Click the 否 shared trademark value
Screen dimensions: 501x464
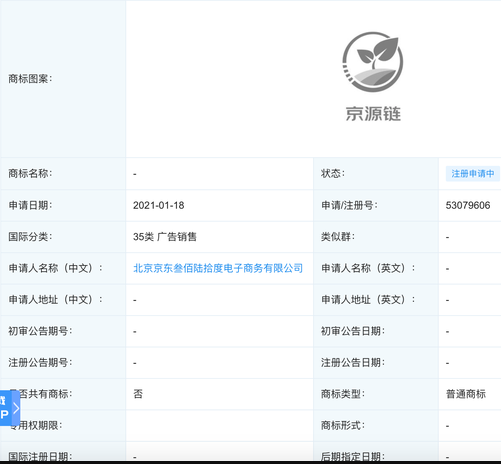click(x=138, y=394)
